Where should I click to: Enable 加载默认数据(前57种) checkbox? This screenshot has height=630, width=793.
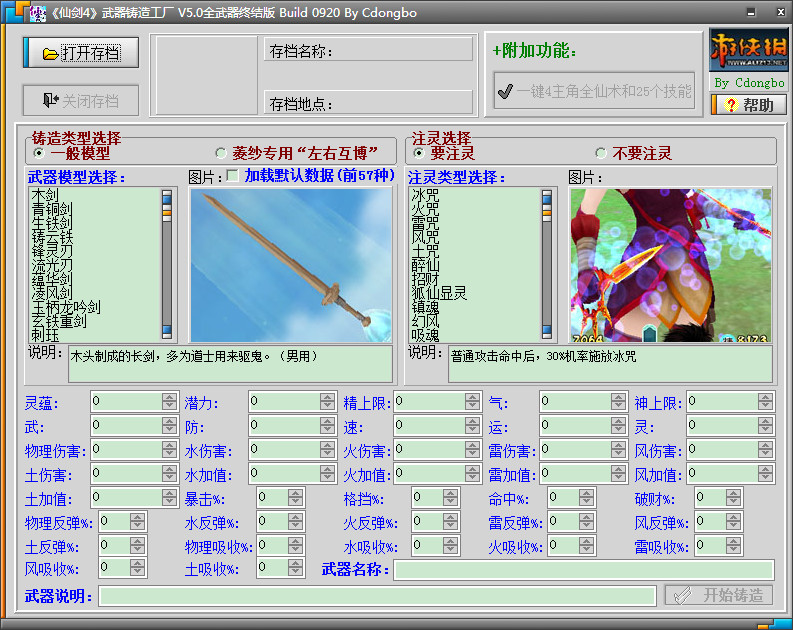232,175
